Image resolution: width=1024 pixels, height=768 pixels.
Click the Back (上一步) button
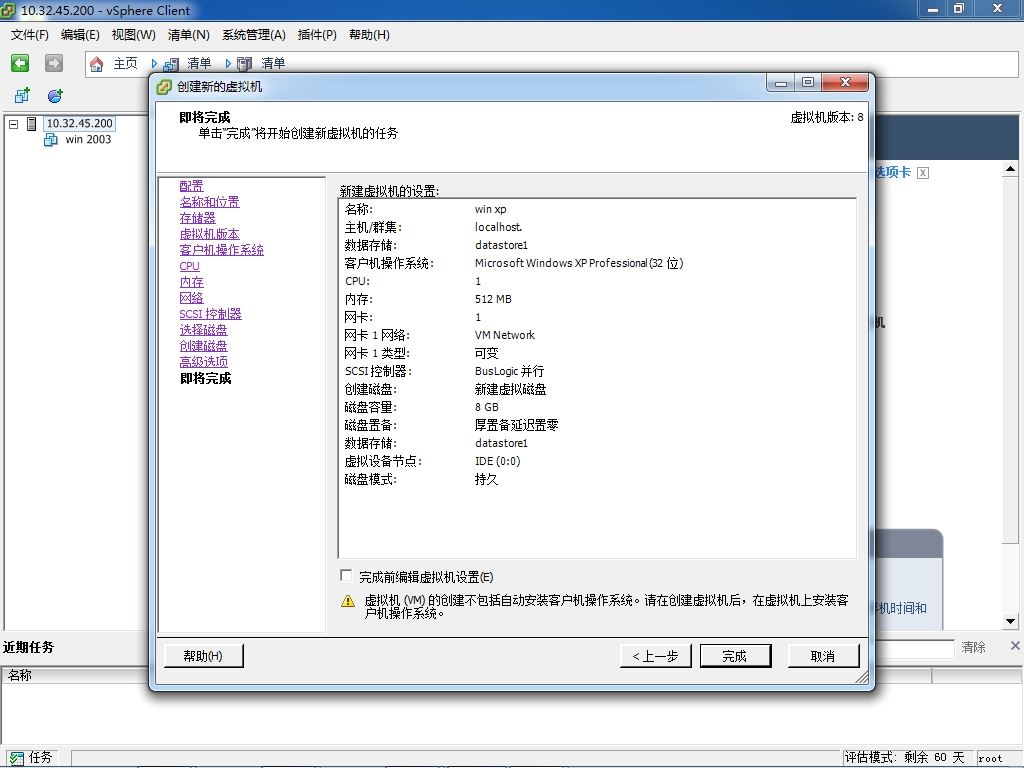point(655,656)
